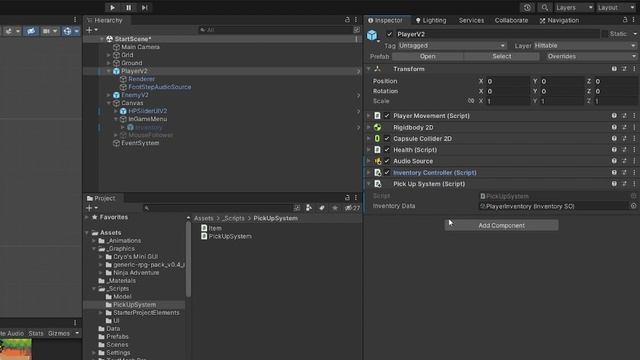640x360 pixels.
Task: Open the Layer dropdown showing Hittable
Action: click(585, 46)
